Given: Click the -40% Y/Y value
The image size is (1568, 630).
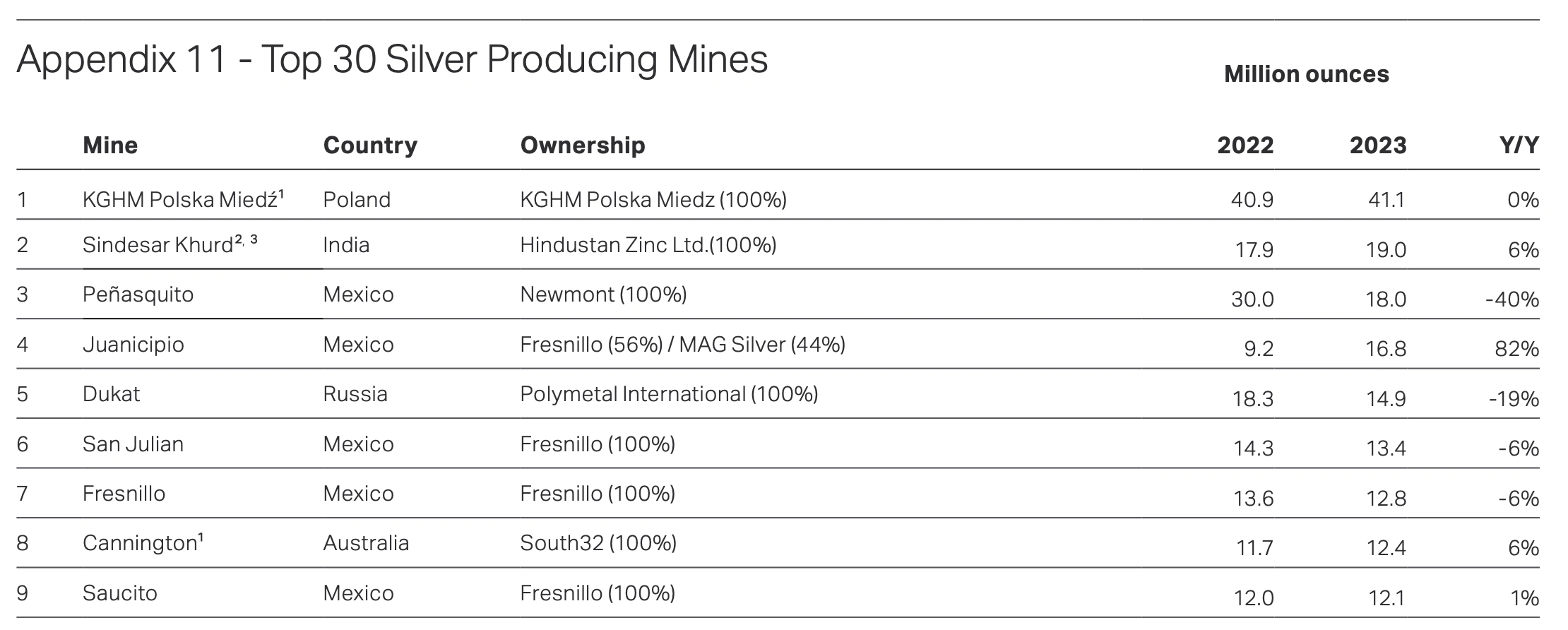Looking at the screenshot, I should [x=1512, y=299].
